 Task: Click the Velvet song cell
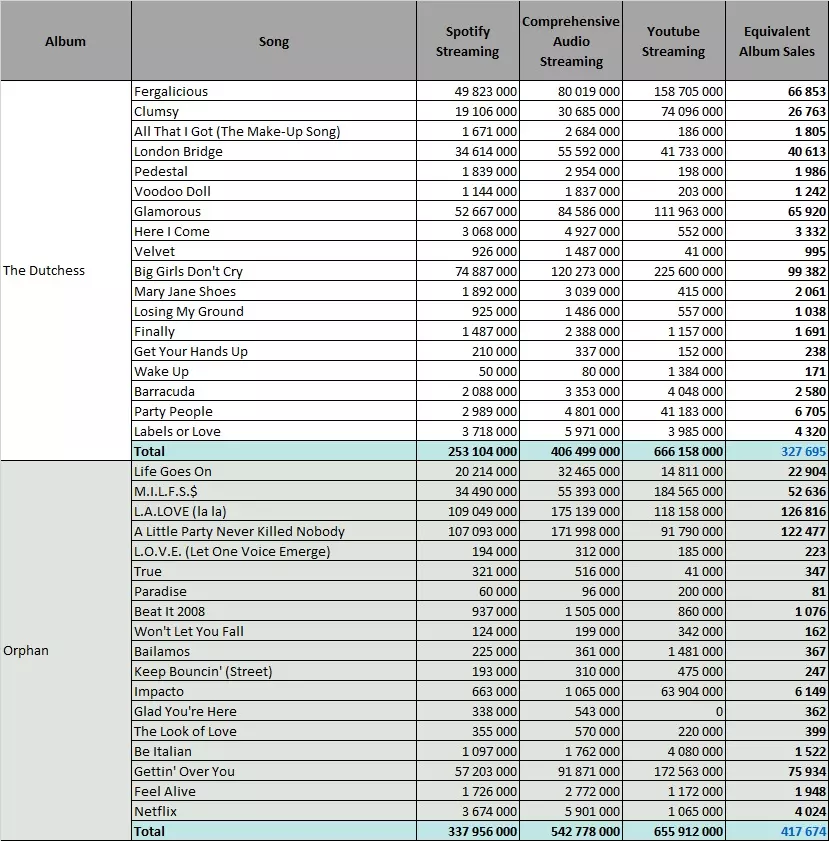click(273, 251)
